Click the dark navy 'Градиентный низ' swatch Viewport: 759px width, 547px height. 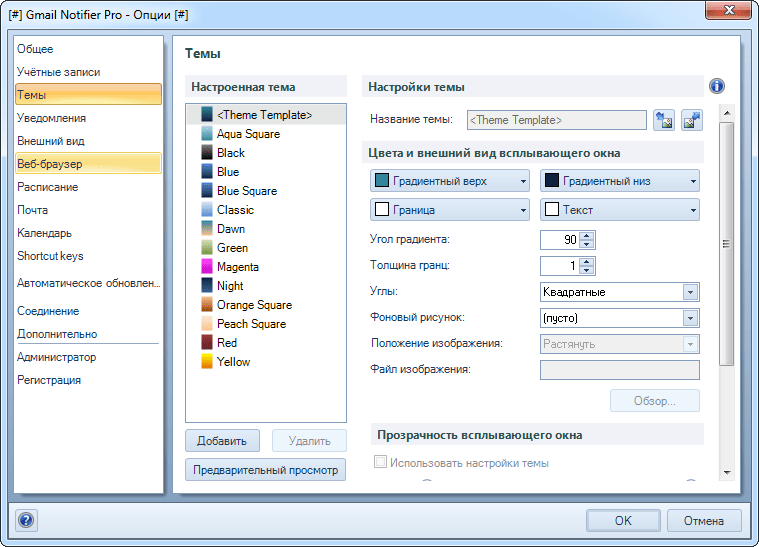[x=552, y=181]
